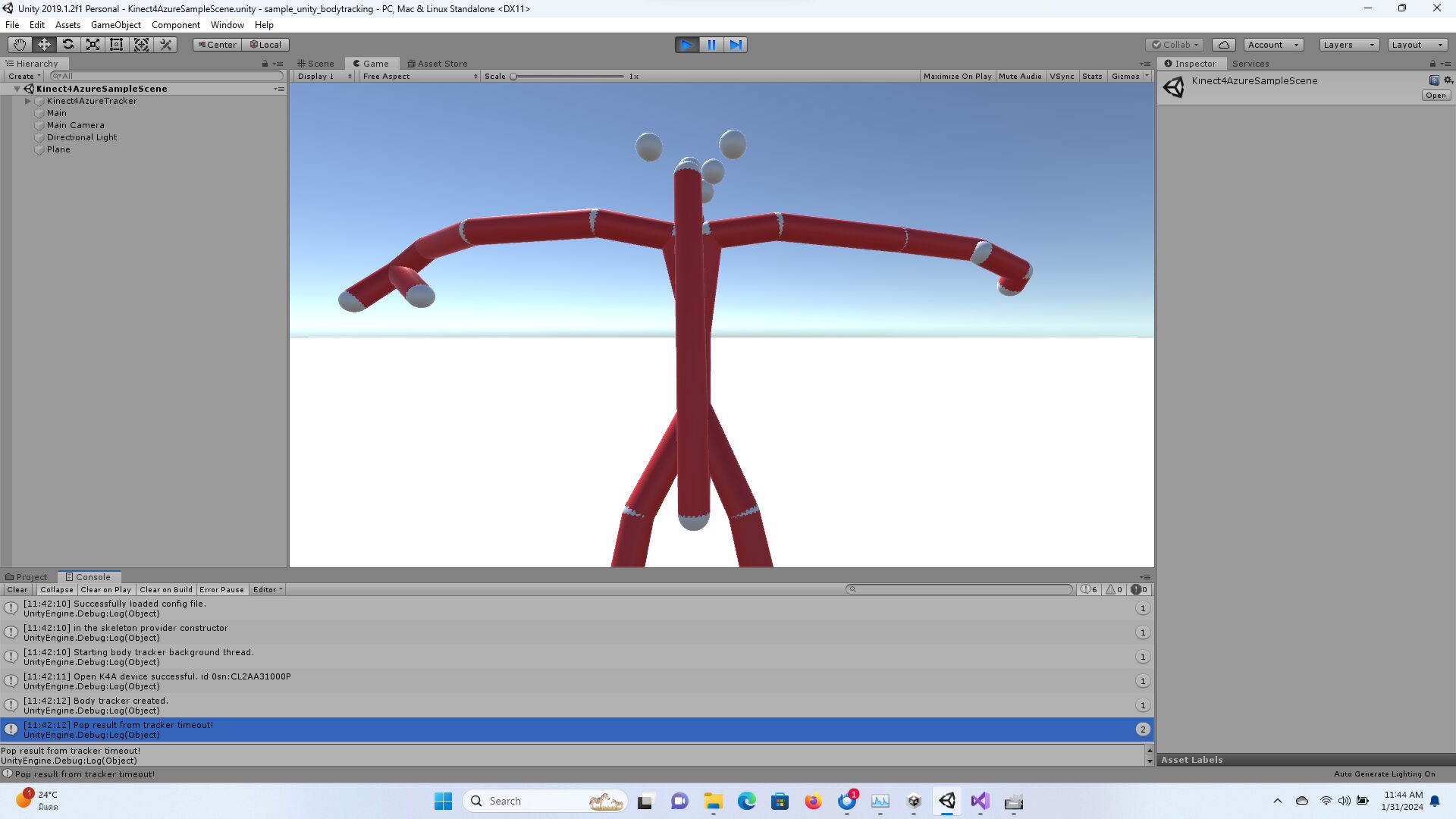Select 'Body tracker created' log entry
Screen dimensions: 1456x819
coord(576,705)
